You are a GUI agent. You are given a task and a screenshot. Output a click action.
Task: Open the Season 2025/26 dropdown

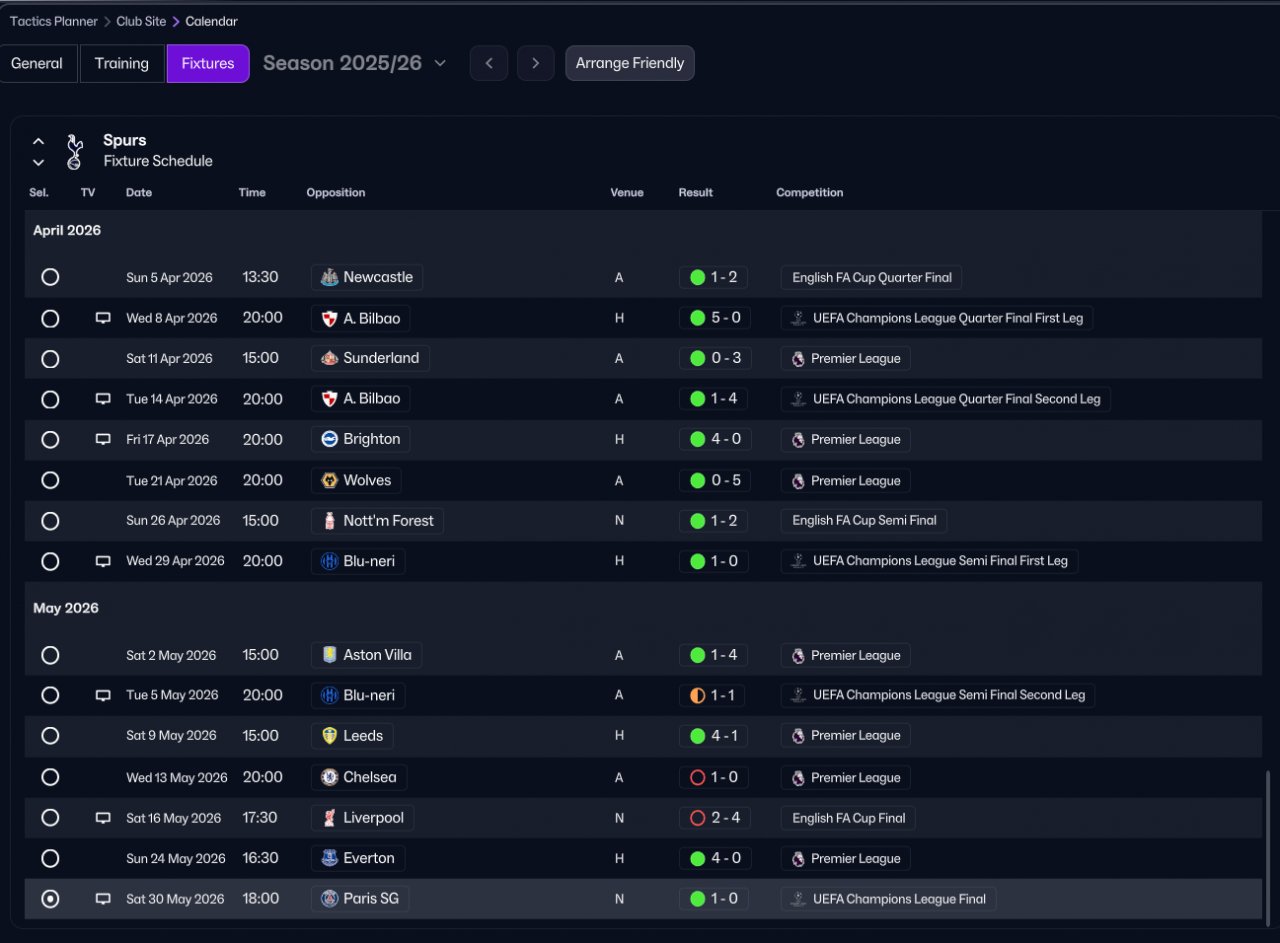[x=354, y=63]
